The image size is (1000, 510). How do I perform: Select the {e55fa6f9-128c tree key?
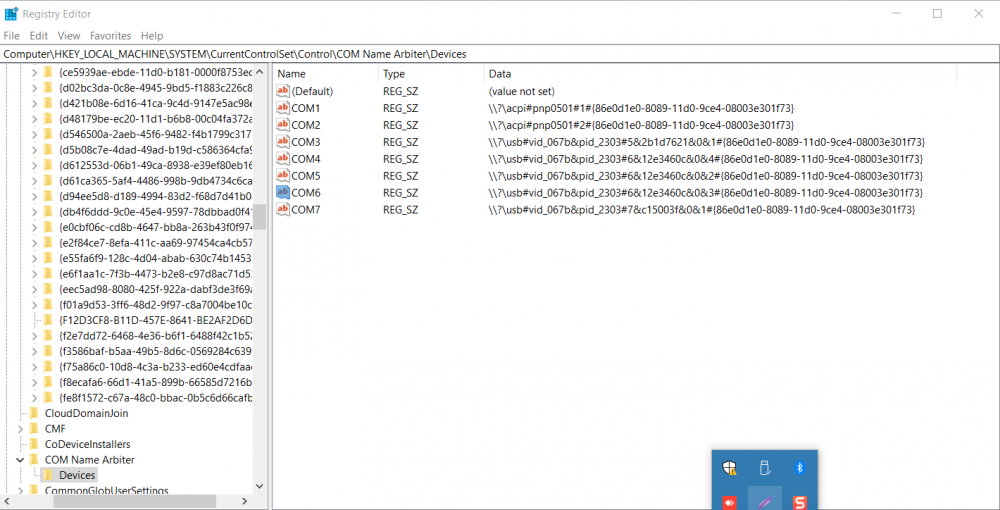tap(155, 258)
